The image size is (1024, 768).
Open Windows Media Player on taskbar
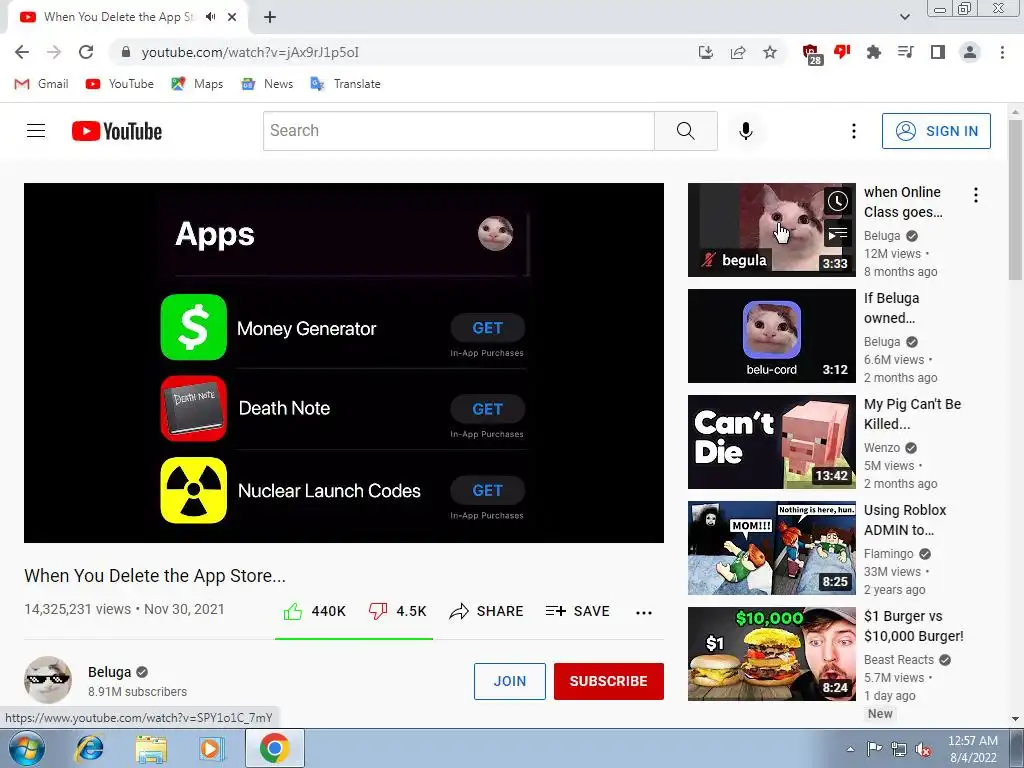[x=212, y=749]
